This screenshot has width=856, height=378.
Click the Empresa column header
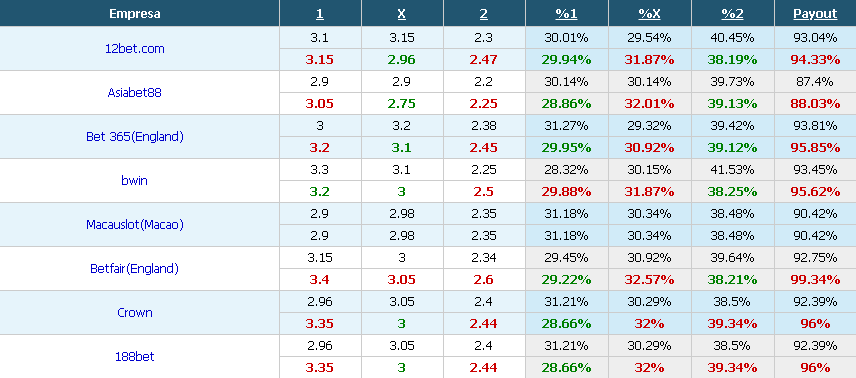pos(134,14)
